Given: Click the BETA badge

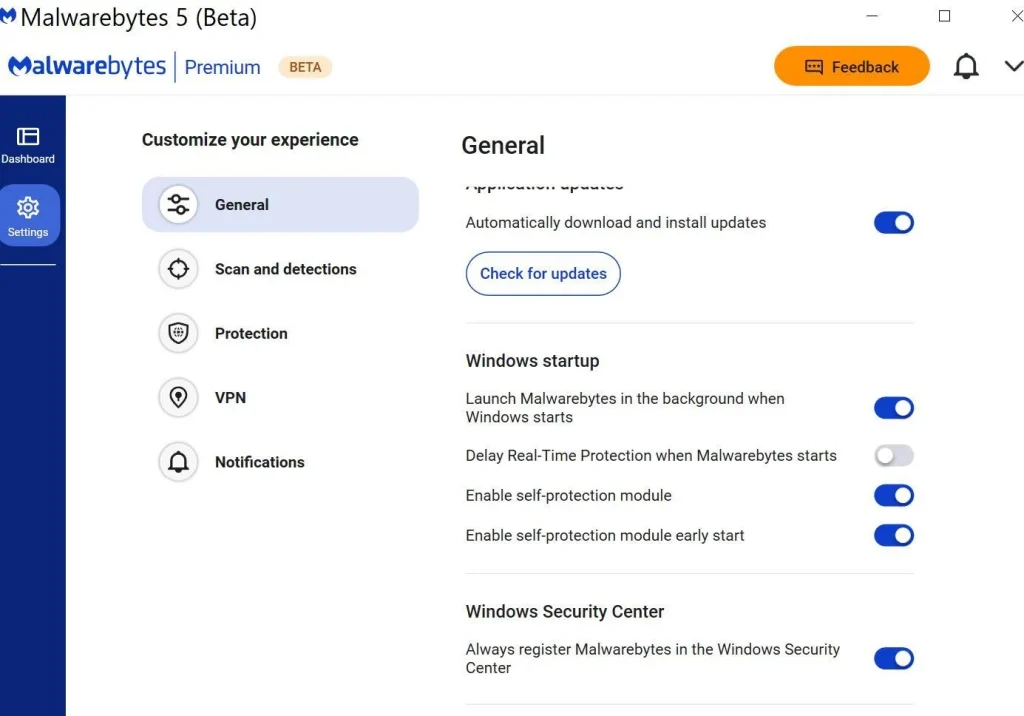Looking at the screenshot, I should click(x=305, y=67).
